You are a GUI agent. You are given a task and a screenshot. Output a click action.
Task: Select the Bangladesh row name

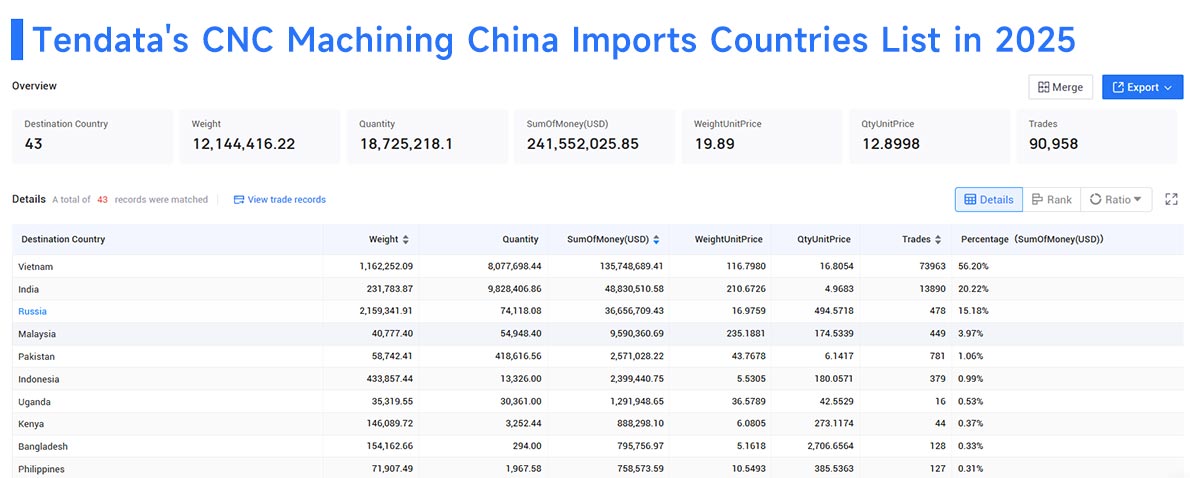click(43, 447)
